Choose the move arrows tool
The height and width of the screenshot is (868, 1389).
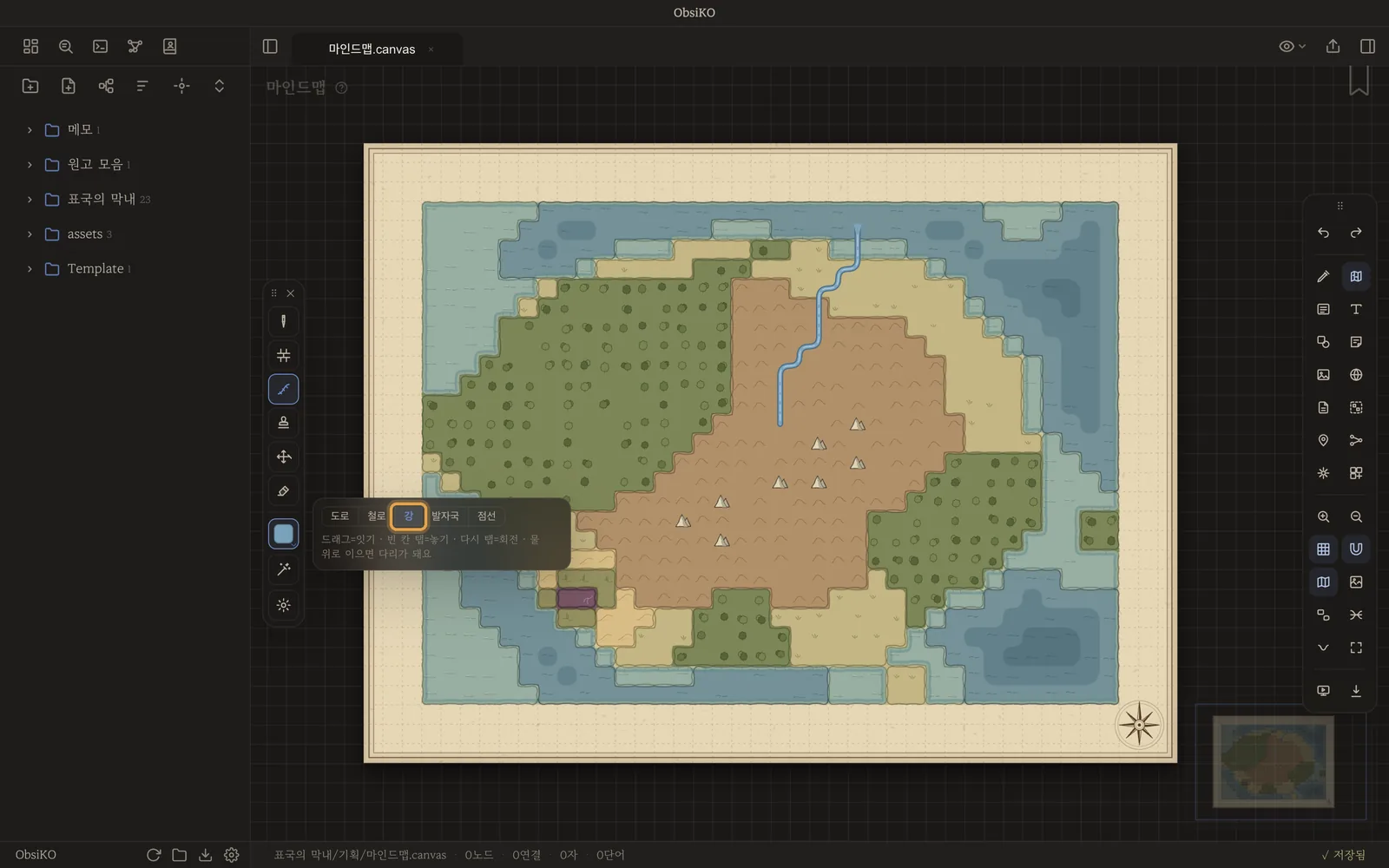(283, 457)
